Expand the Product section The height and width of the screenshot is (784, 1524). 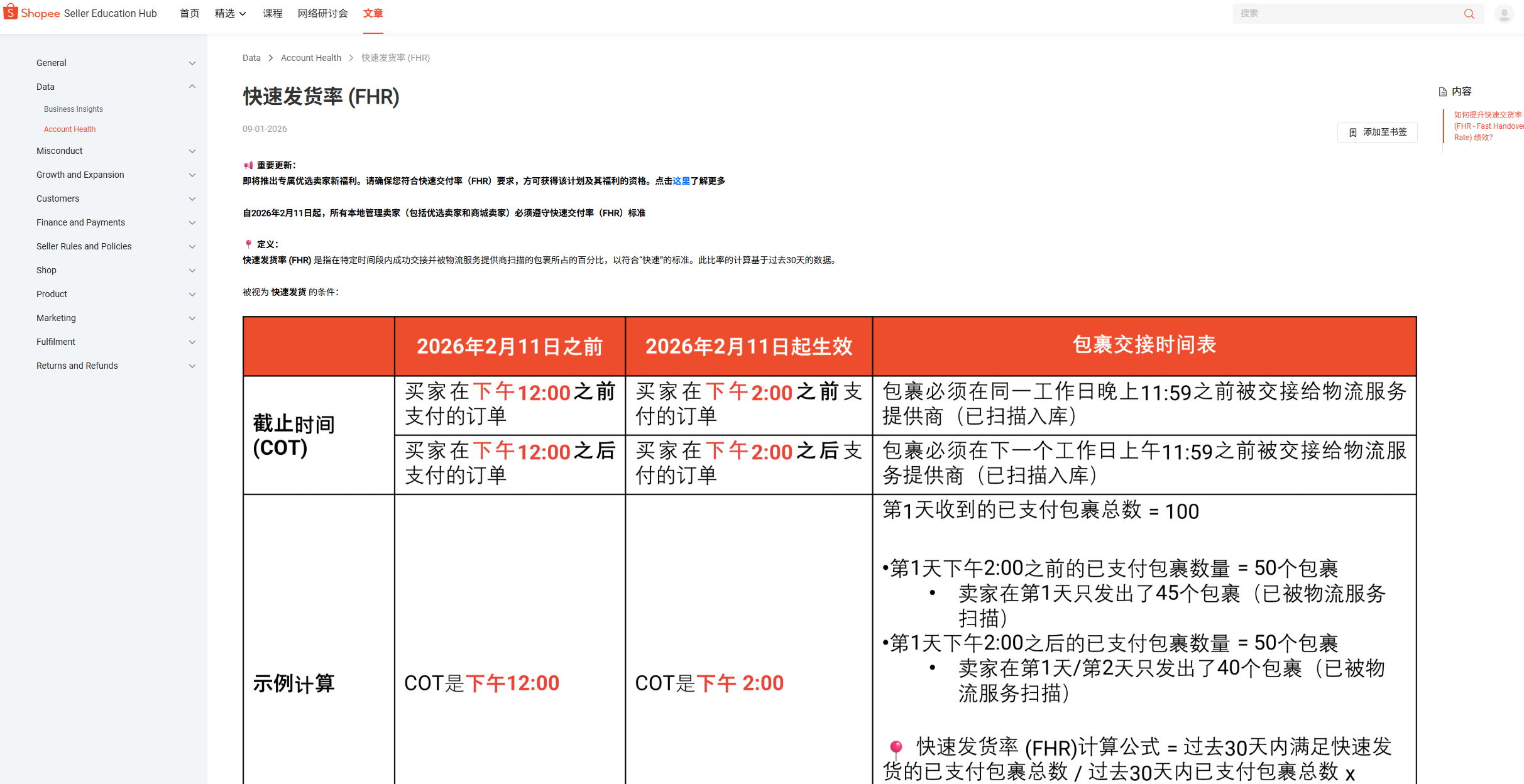(x=192, y=294)
